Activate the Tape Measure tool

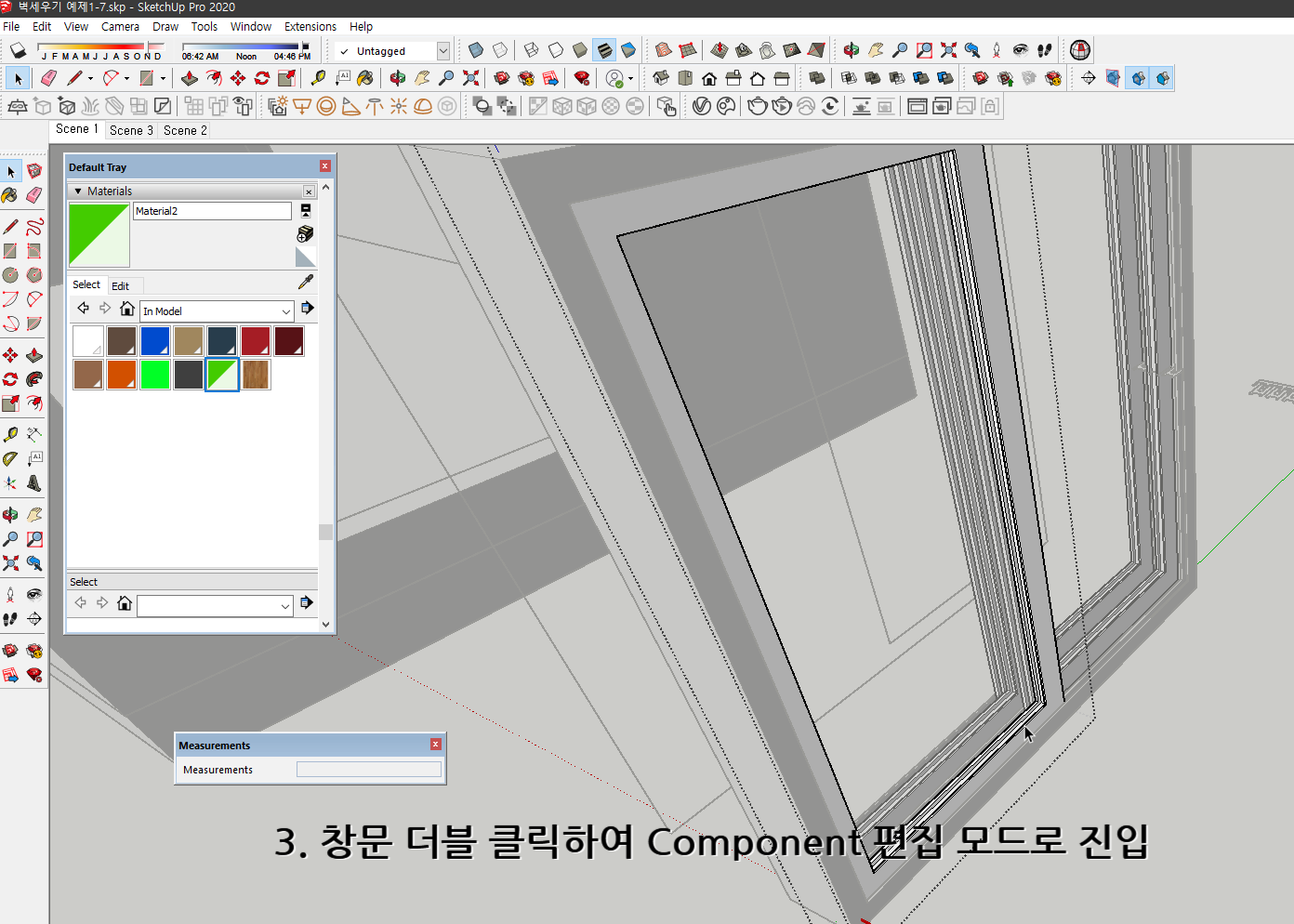pyautogui.click(x=319, y=78)
